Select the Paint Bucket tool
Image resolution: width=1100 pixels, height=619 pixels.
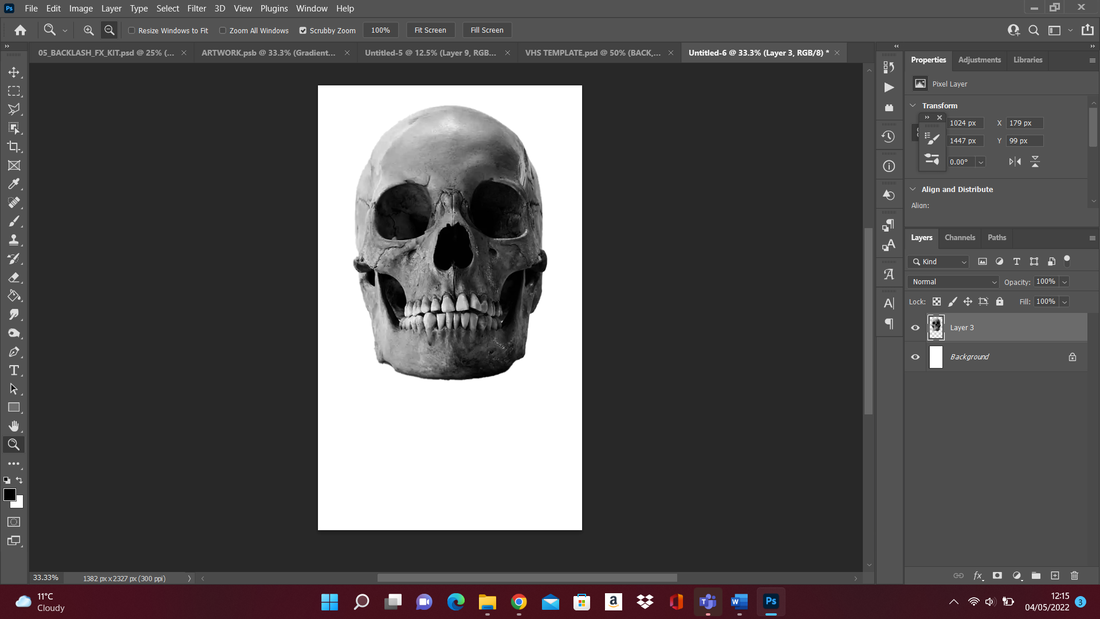(x=14, y=296)
